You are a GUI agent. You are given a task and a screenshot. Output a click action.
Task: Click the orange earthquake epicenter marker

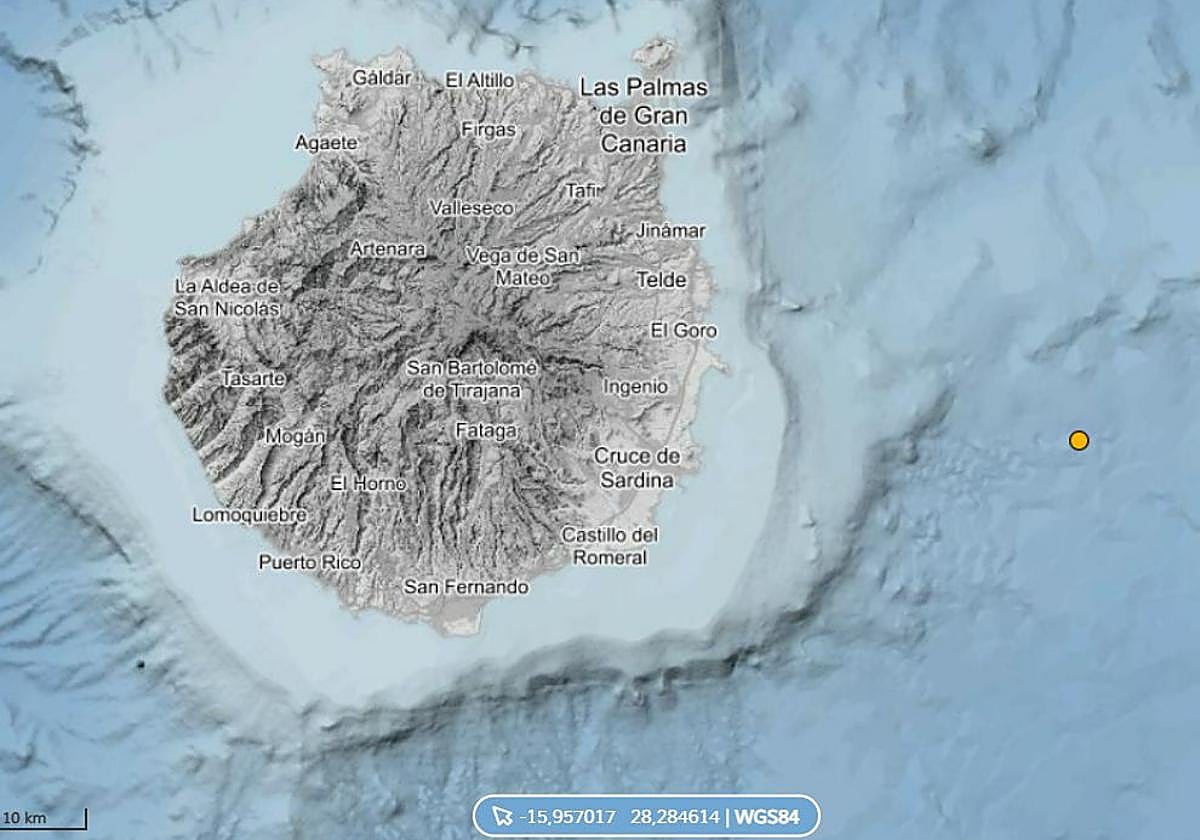click(x=1078, y=440)
